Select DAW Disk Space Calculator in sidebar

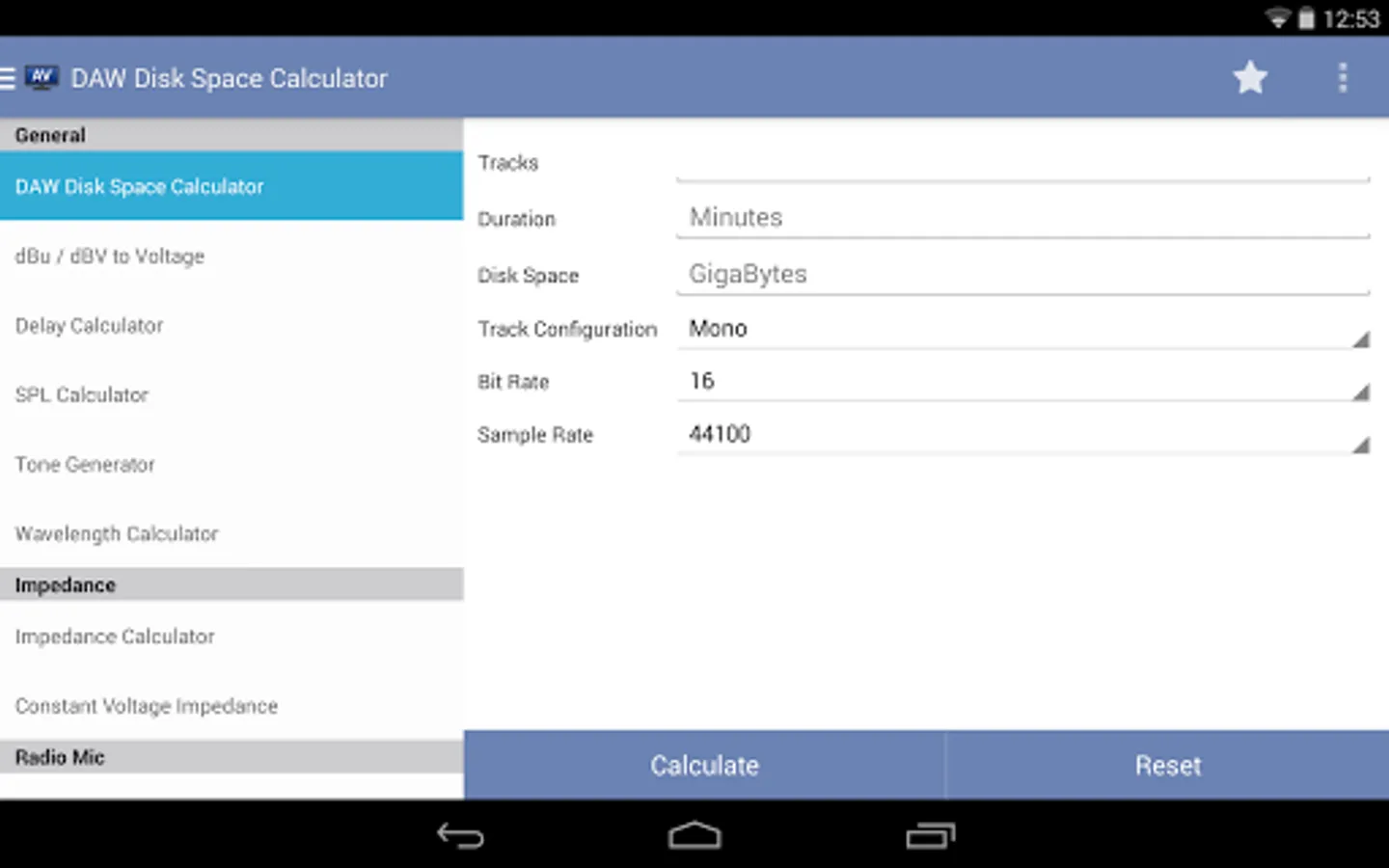coord(231,186)
